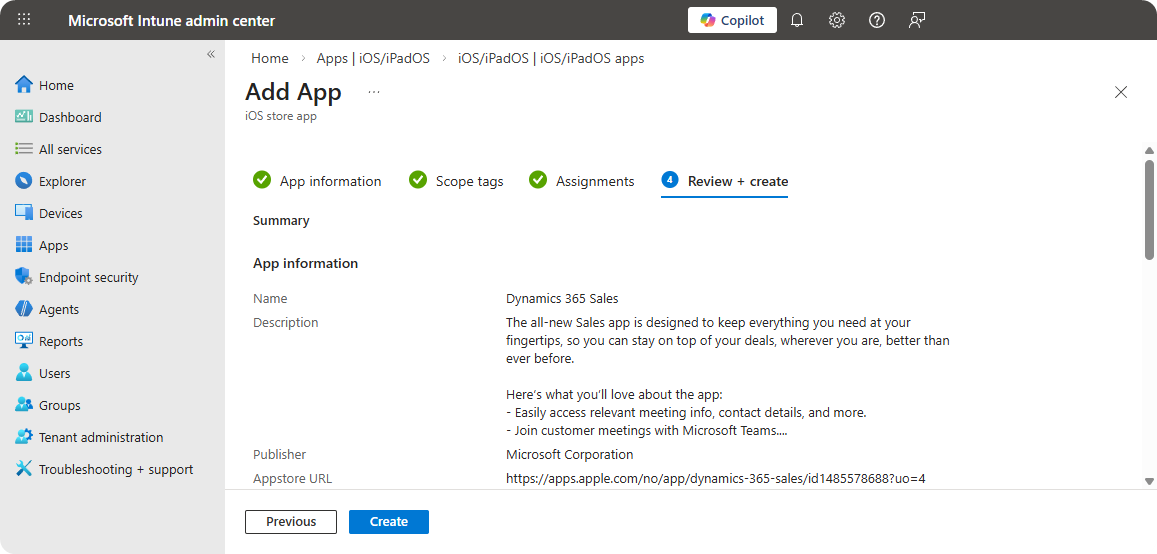Screen dimensions: 1157x554
Task: Click the Help question mark icon
Action: 877,20
